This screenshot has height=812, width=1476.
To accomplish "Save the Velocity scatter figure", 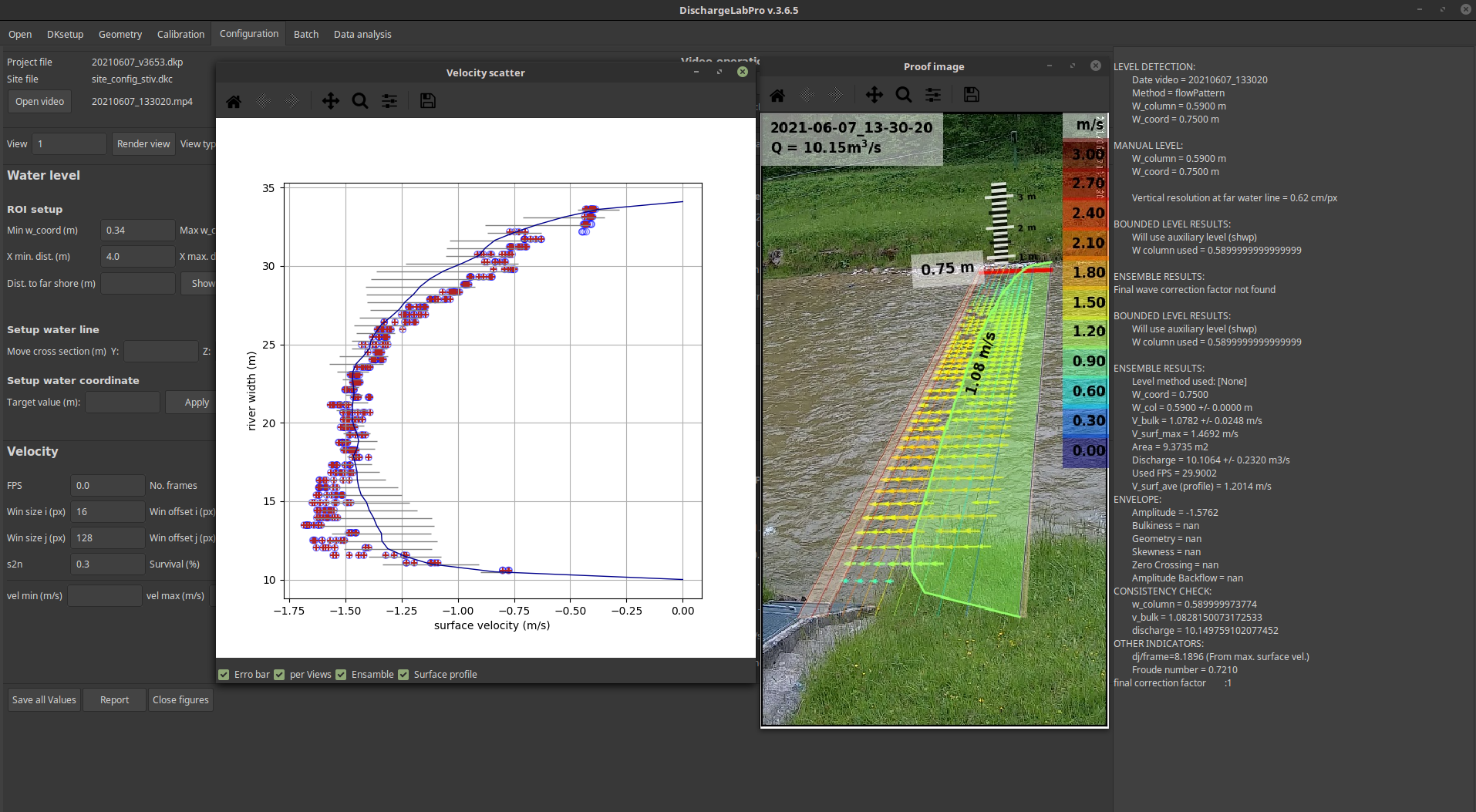I will (428, 101).
